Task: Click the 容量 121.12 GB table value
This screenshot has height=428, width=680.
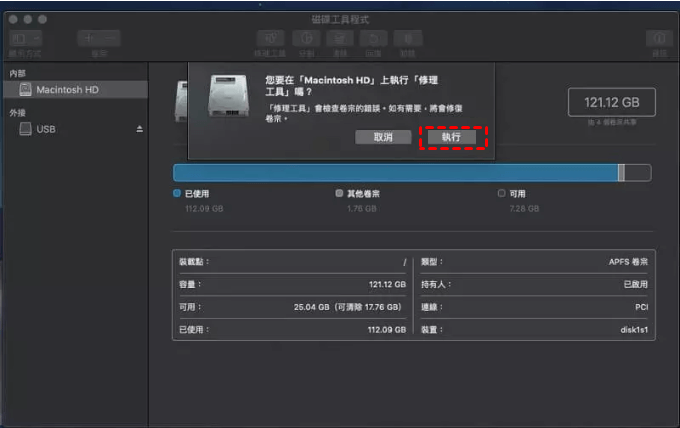Action: (x=387, y=284)
